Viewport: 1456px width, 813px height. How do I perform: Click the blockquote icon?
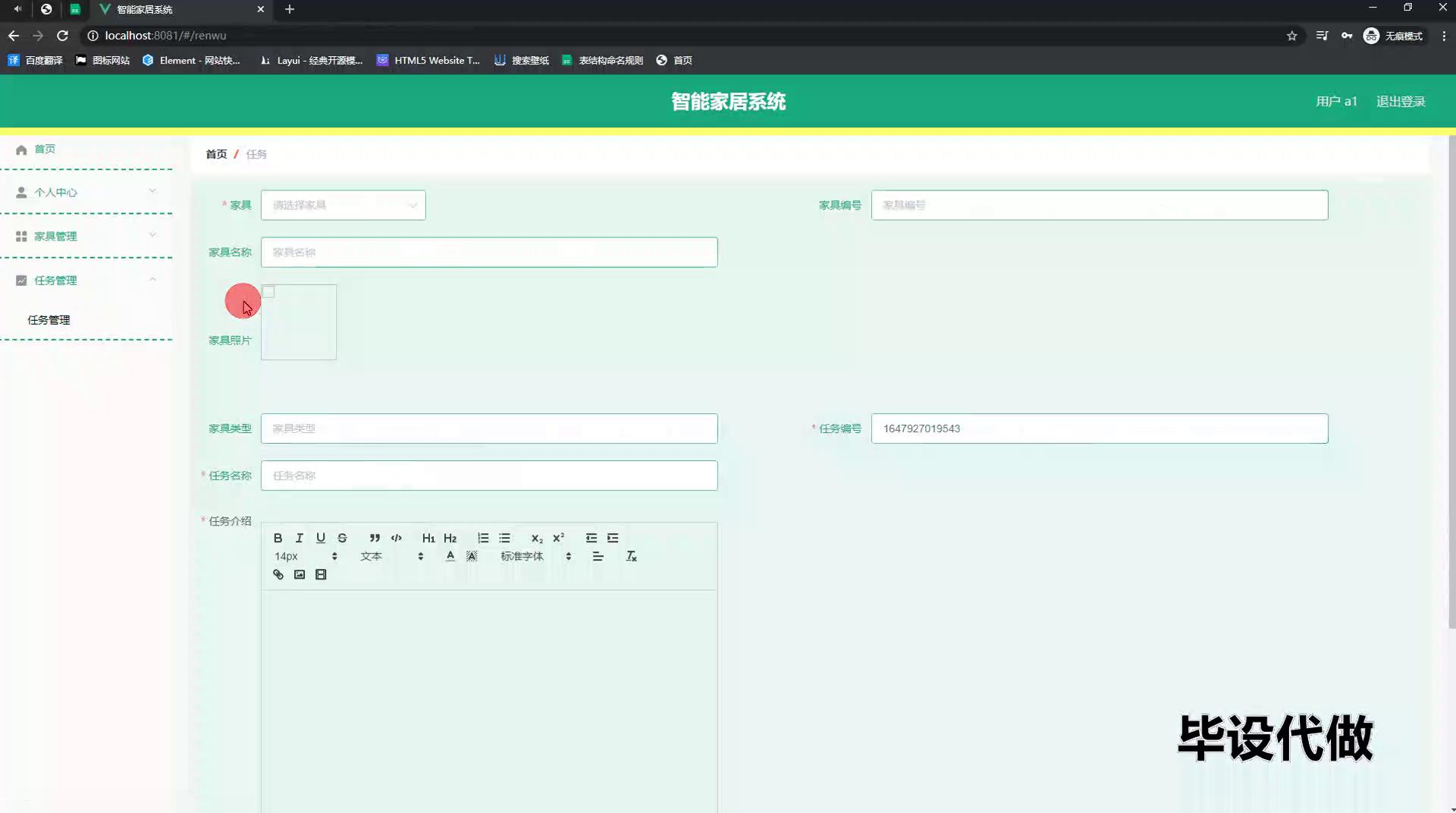pyautogui.click(x=375, y=538)
